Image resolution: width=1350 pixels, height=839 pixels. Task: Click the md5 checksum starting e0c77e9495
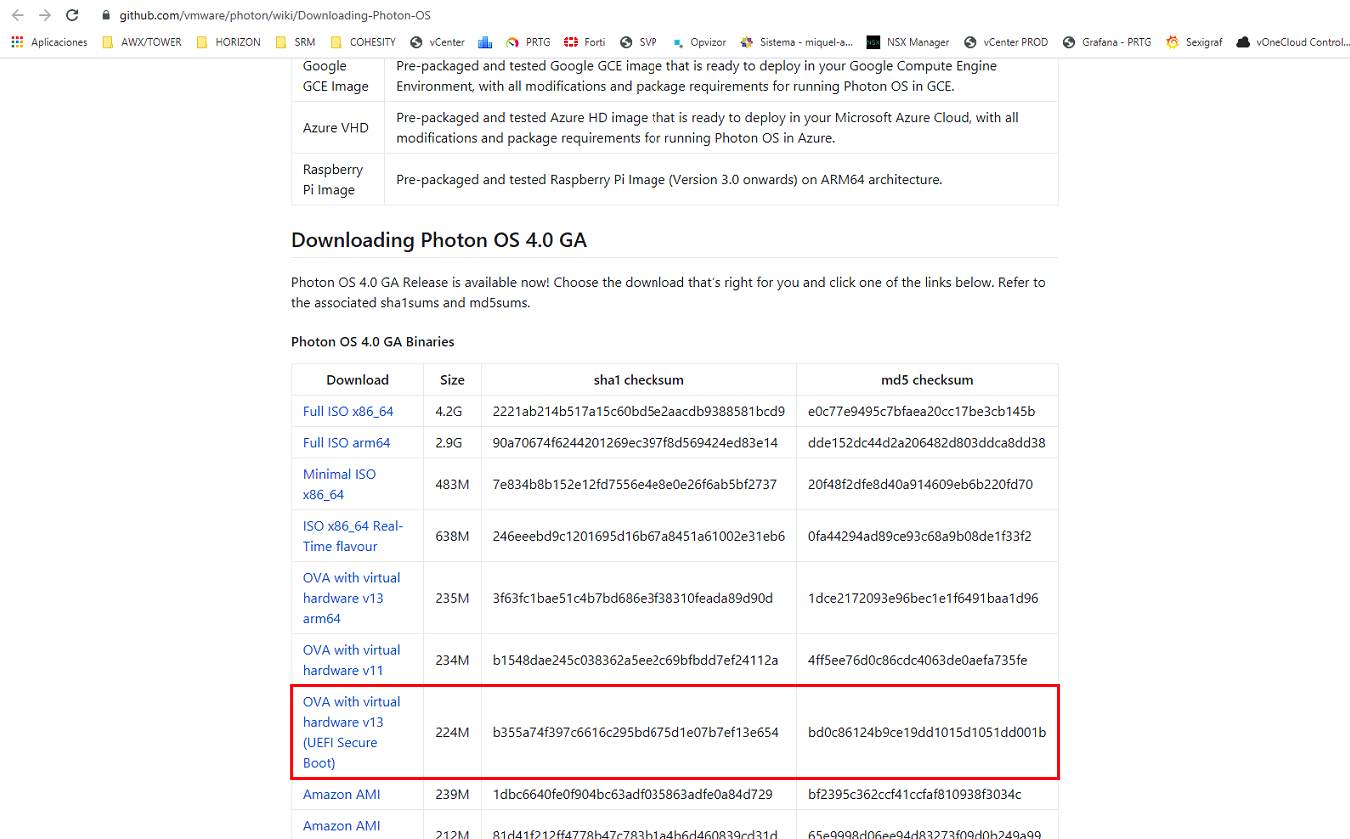coord(921,411)
